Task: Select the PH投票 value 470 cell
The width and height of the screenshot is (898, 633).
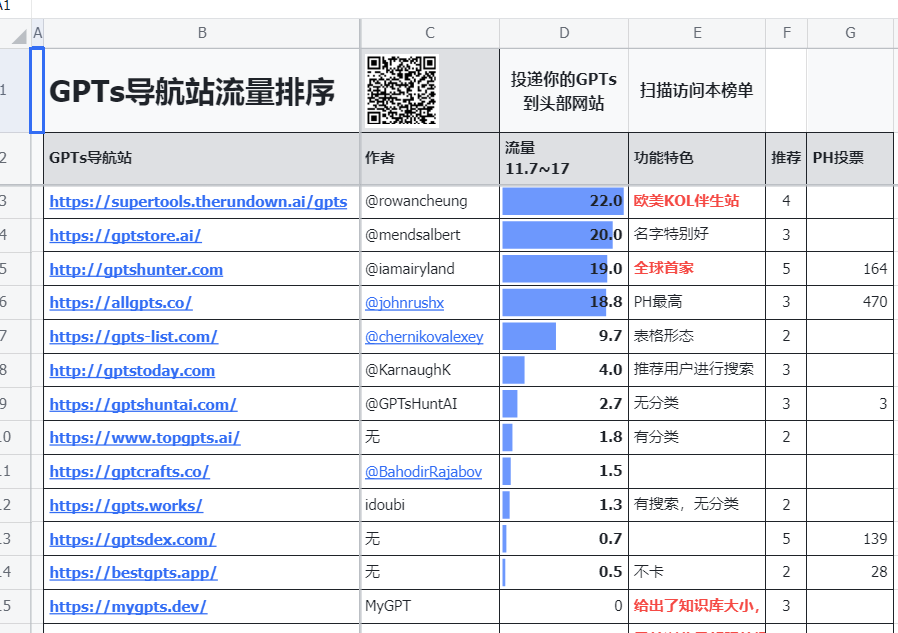Action: pos(850,302)
